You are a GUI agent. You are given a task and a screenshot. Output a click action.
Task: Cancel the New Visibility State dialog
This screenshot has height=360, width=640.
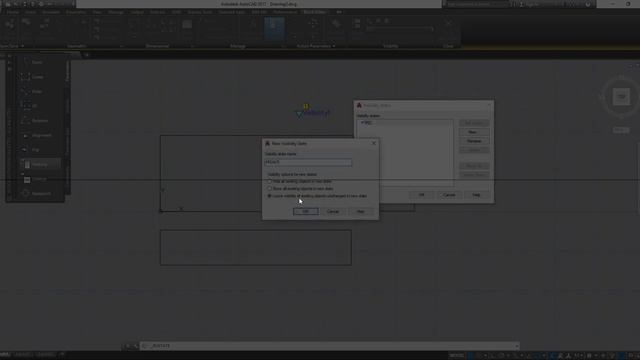click(x=333, y=211)
